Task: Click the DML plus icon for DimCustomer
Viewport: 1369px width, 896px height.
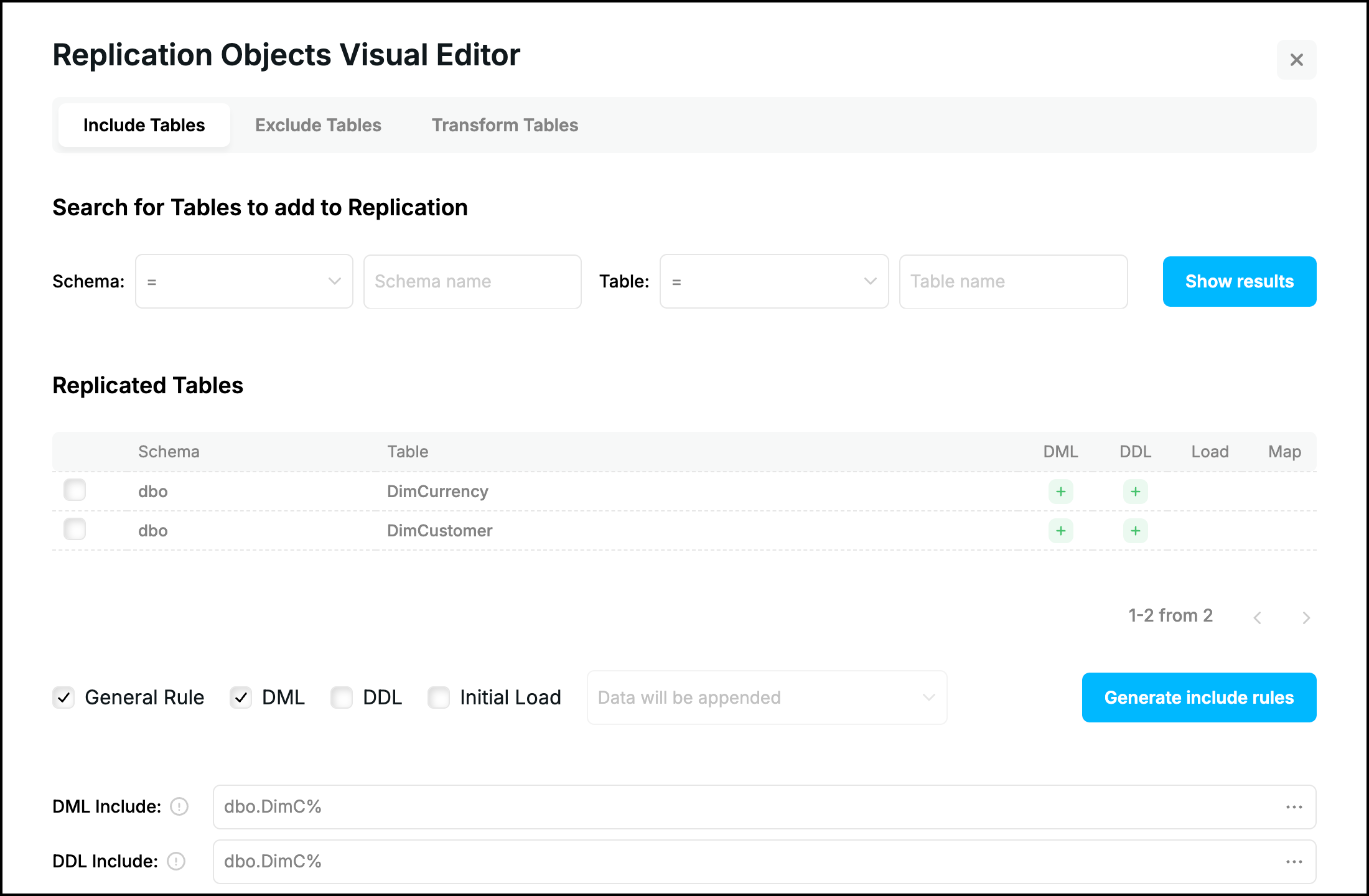Action: coord(1060,530)
